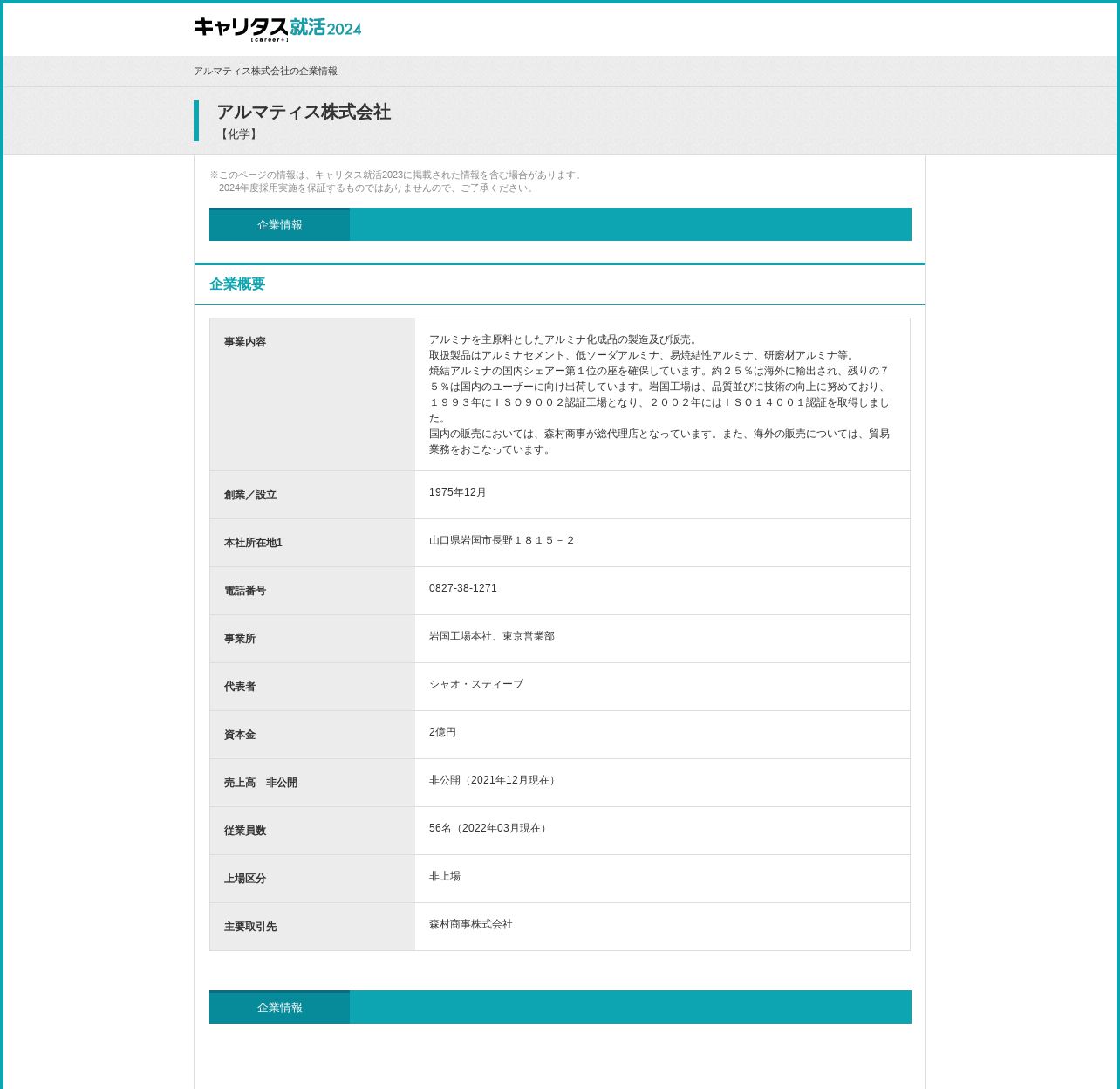This screenshot has width=1120, height=1089.
Task: Open the キャリタス就活2024 logo
Action: pos(277,29)
